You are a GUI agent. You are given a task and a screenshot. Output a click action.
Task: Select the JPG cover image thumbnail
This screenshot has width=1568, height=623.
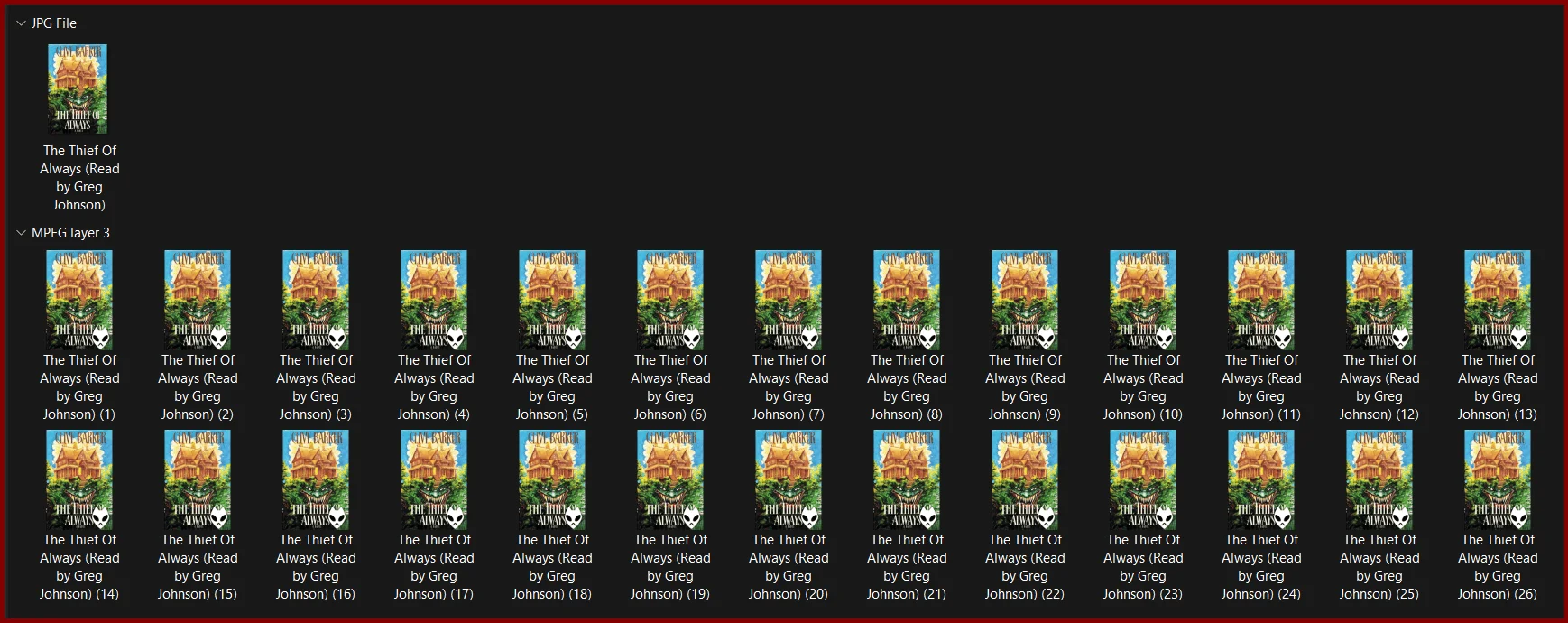click(78, 89)
